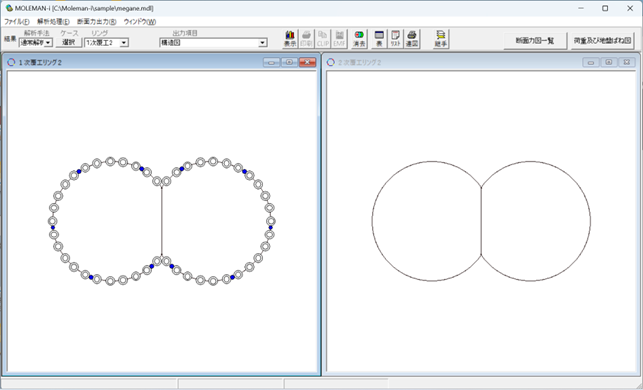Image resolution: width=643 pixels, height=390 pixels.
Task: Expand the 解析手法 dropdown
Action: tap(48, 43)
